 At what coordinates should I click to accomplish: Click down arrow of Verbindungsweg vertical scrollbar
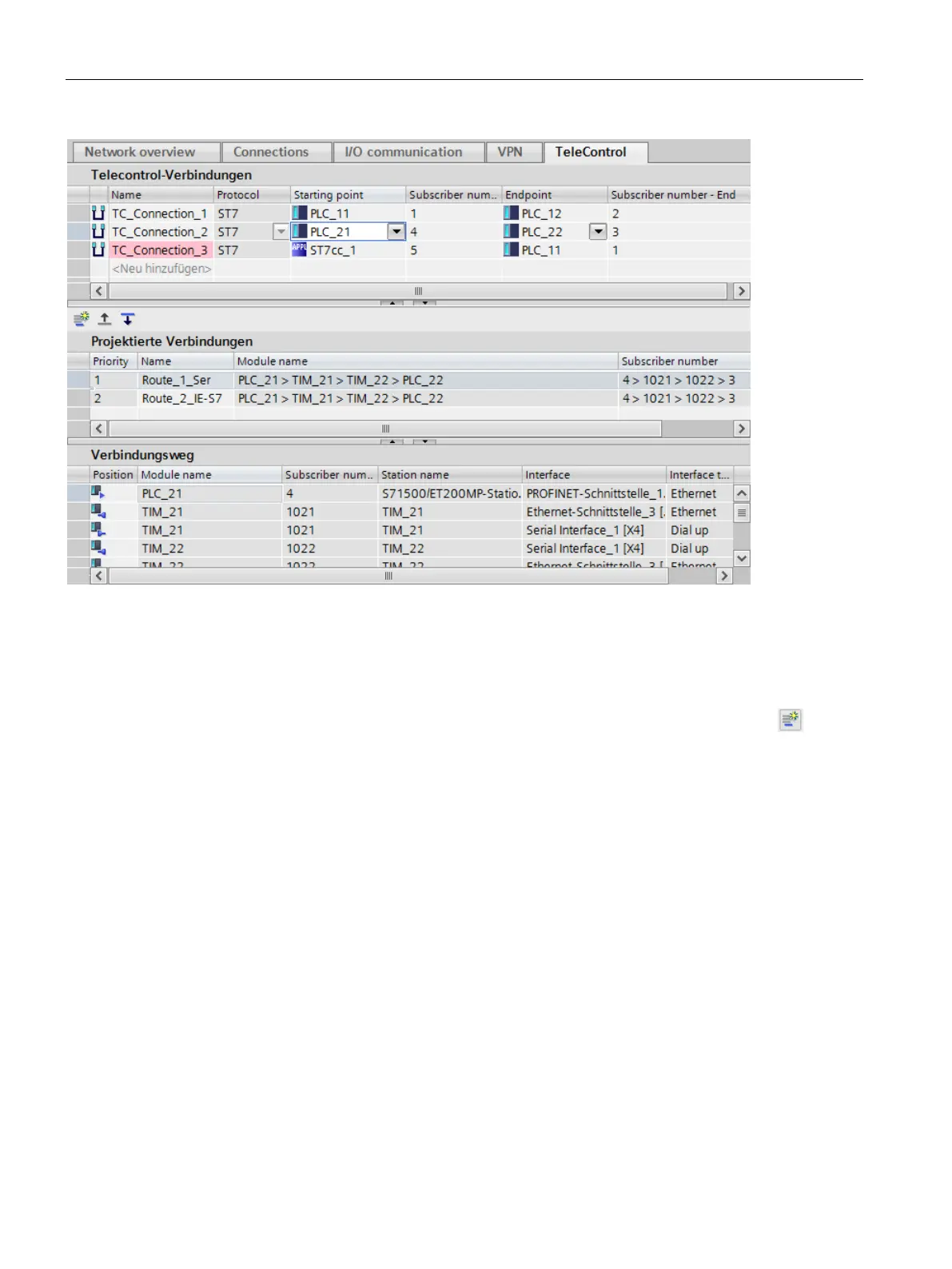pyautogui.click(x=742, y=558)
